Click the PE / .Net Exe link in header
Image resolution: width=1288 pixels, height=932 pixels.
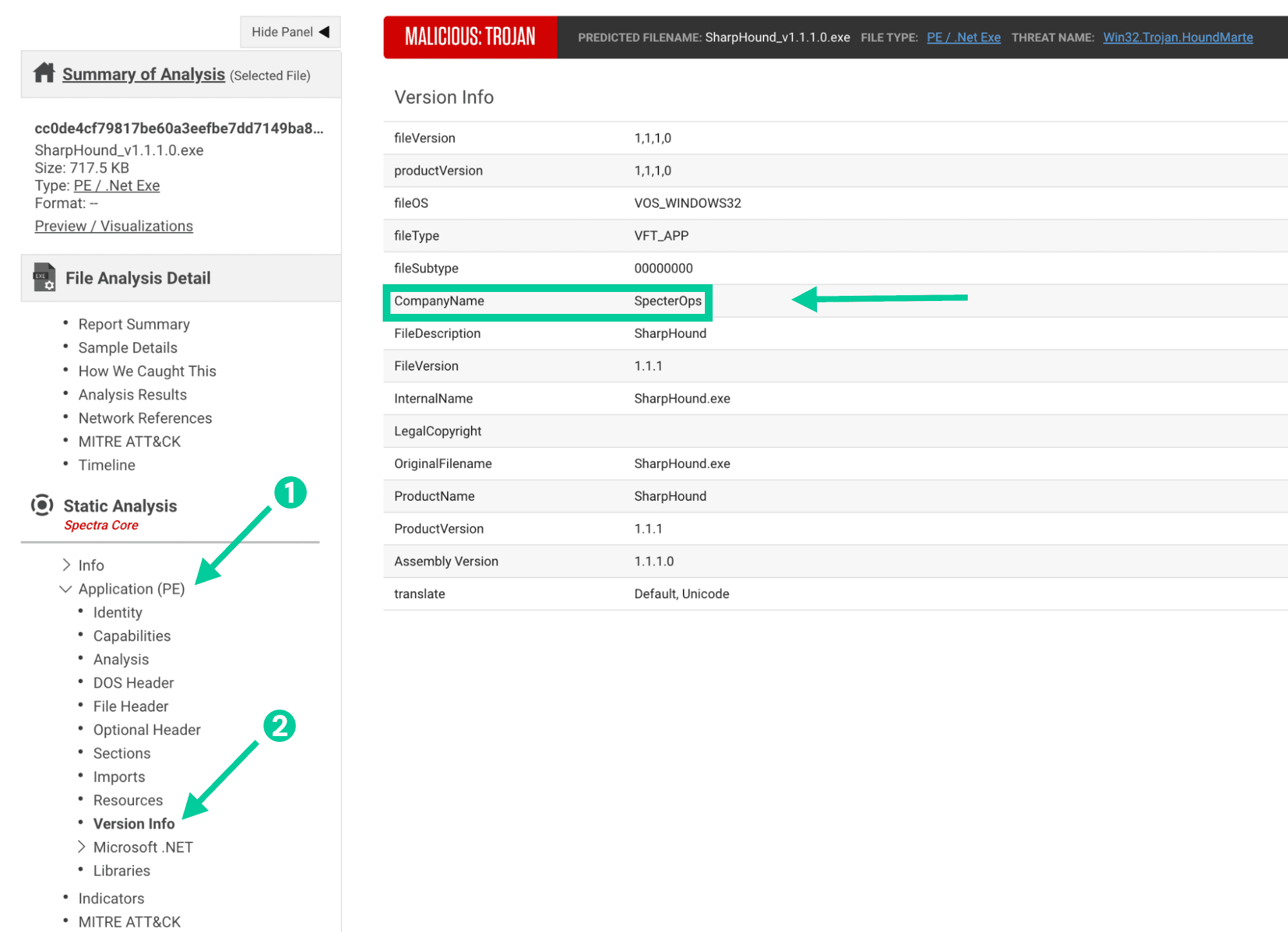pyautogui.click(x=963, y=37)
